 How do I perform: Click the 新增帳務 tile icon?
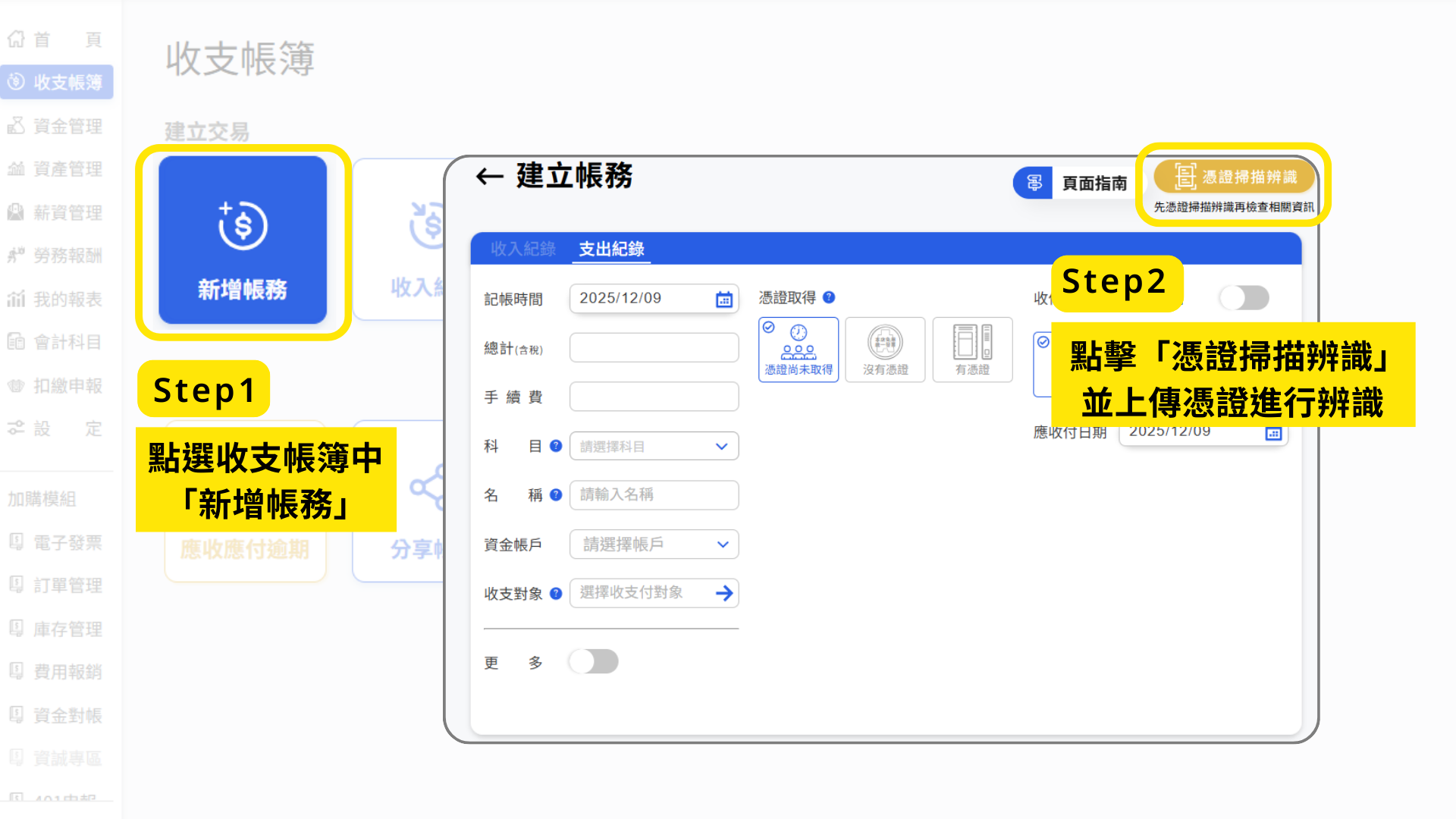coord(243,226)
